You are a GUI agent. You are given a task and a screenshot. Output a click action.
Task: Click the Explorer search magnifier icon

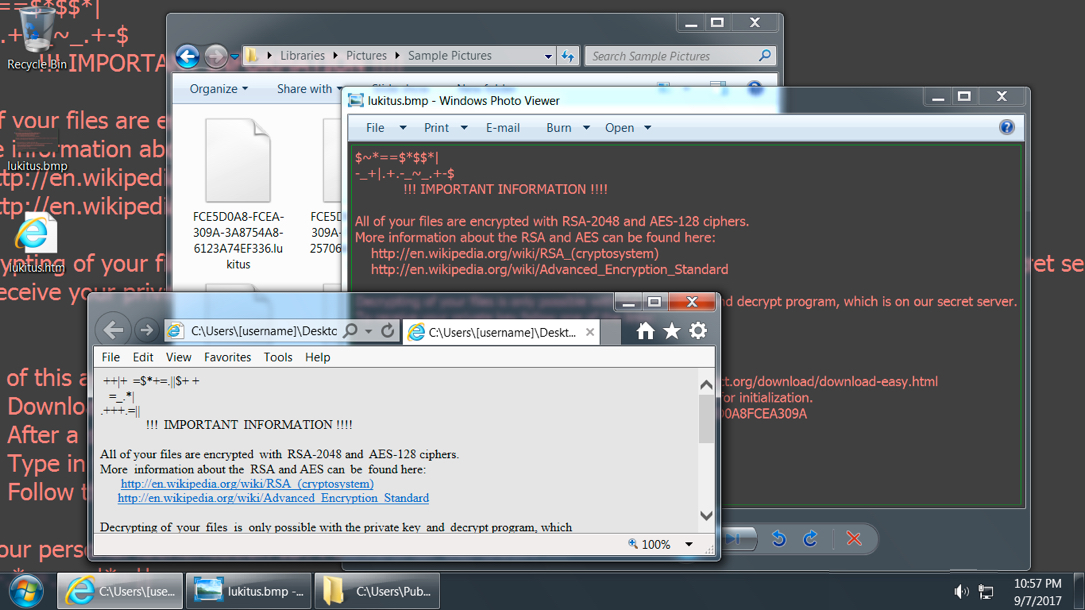[764, 55]
